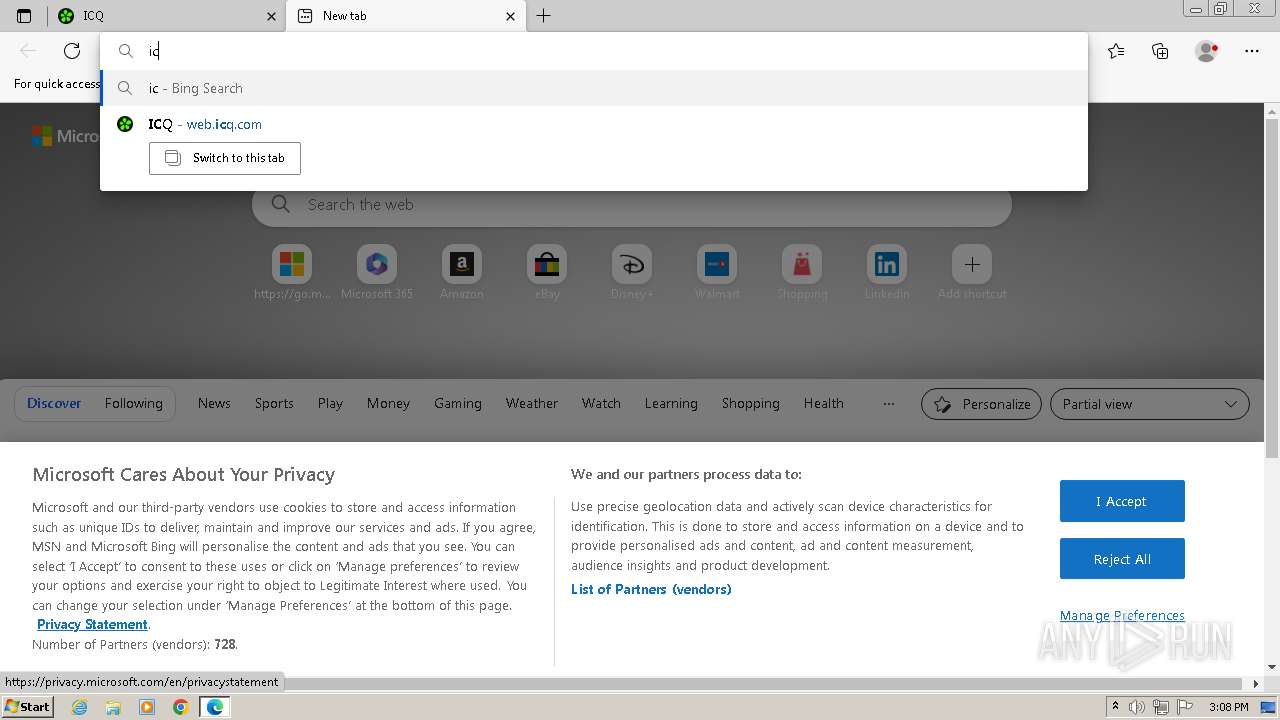This screenshot has width=1280, height=720.
Task: Launch Chrome from taskbar
Action: [x=180, y=707]
